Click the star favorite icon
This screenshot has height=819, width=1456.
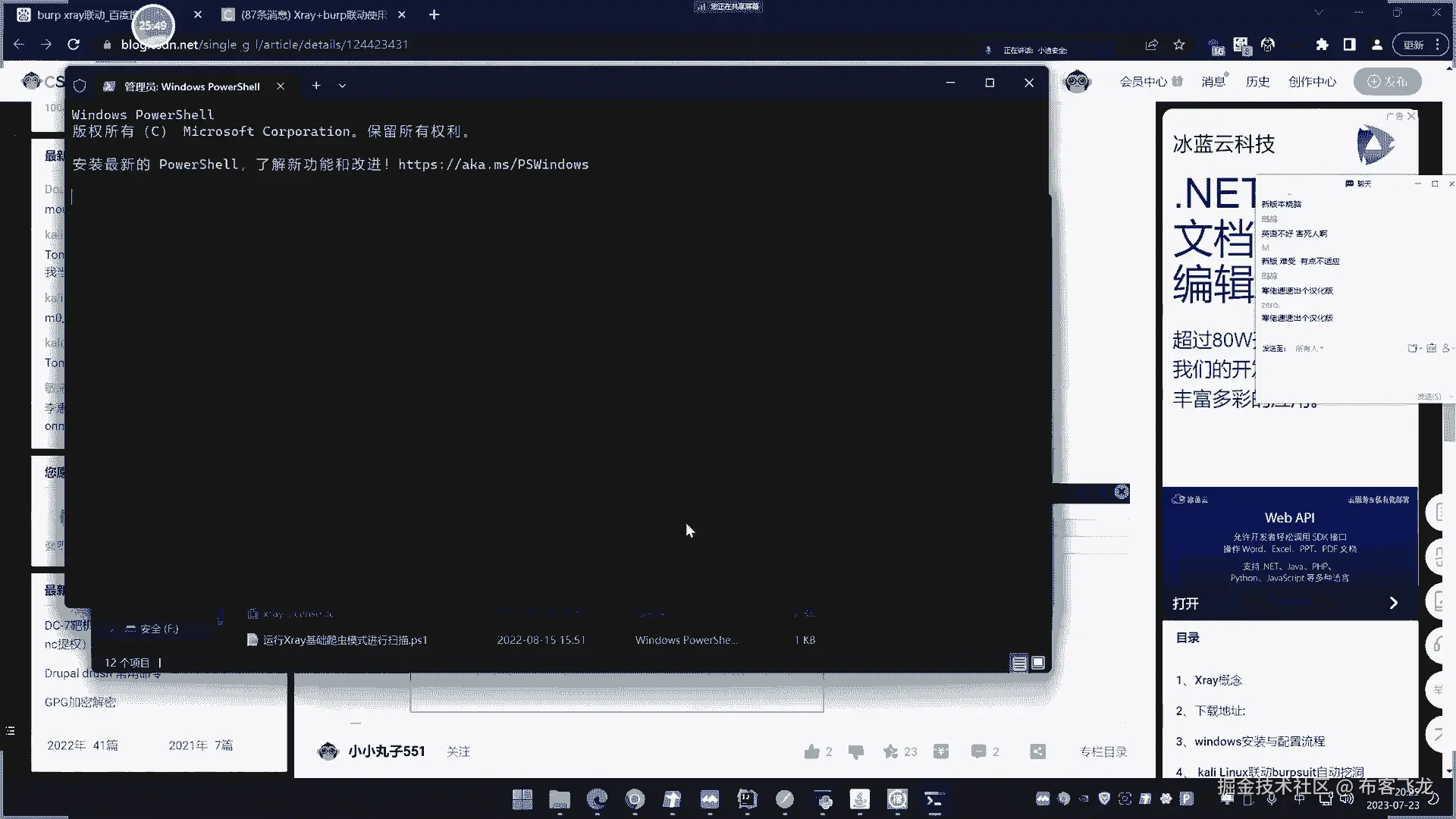pyautogui.click(x=890, y=752)
